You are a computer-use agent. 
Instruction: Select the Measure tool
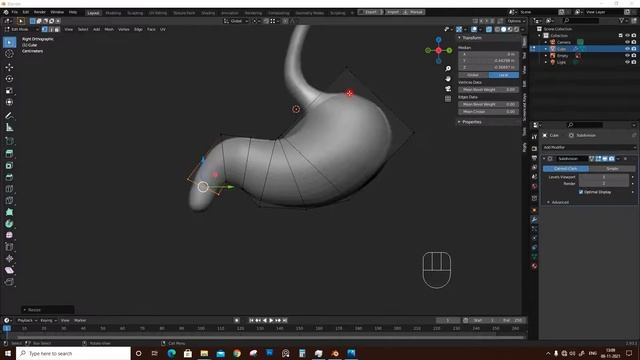(9, 127)
